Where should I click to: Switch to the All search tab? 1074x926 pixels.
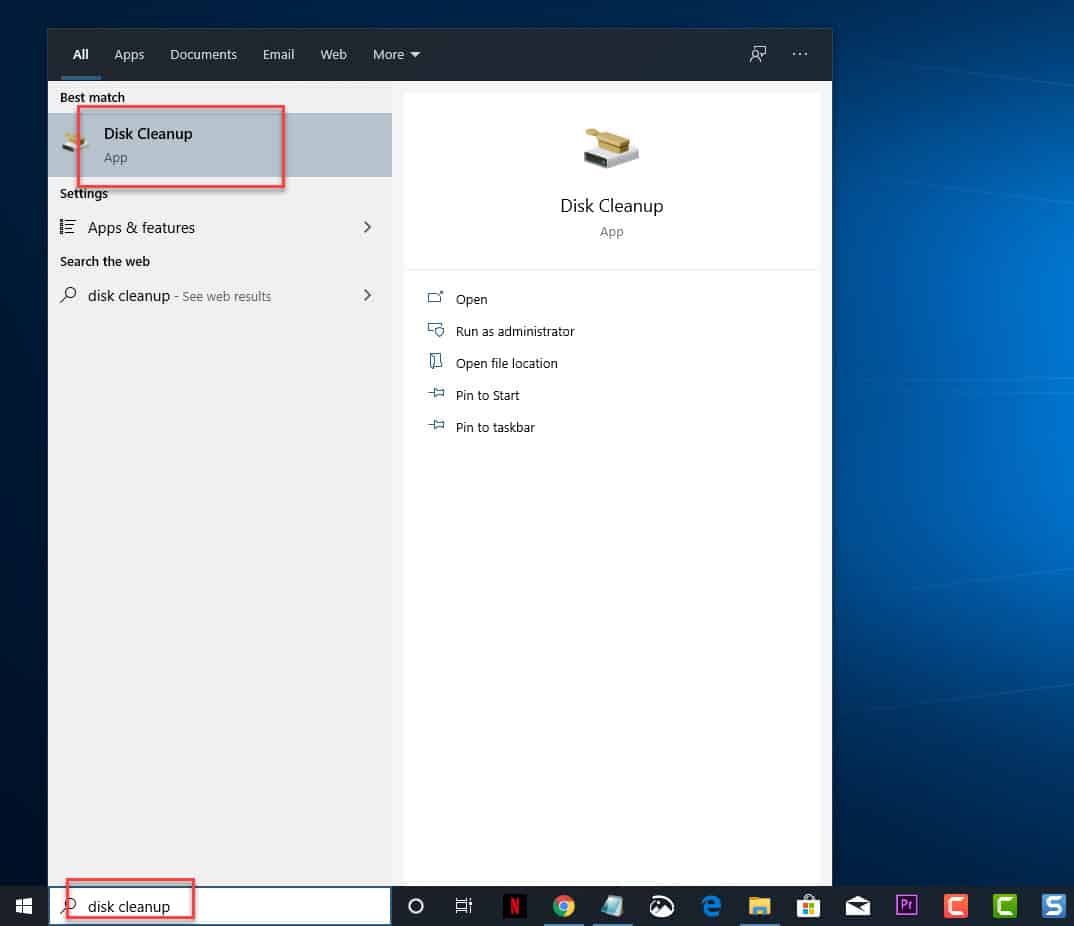tap(81, 55)
